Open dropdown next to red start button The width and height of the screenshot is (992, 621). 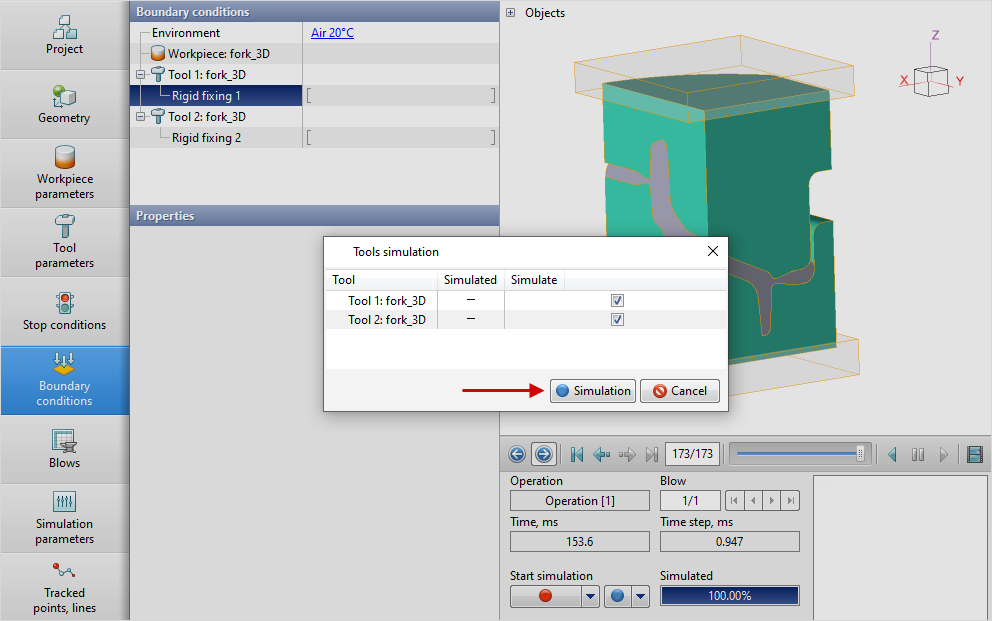click(x=590, y=596)
